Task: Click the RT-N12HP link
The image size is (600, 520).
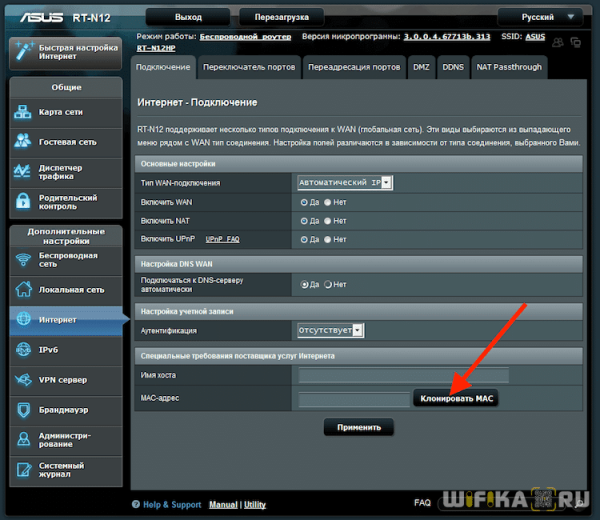Action: [x=156, y=48]
